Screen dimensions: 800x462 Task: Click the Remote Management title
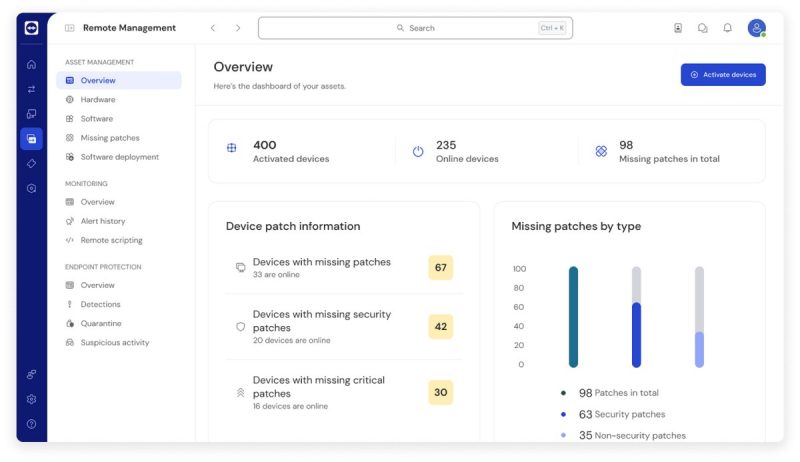129,28
